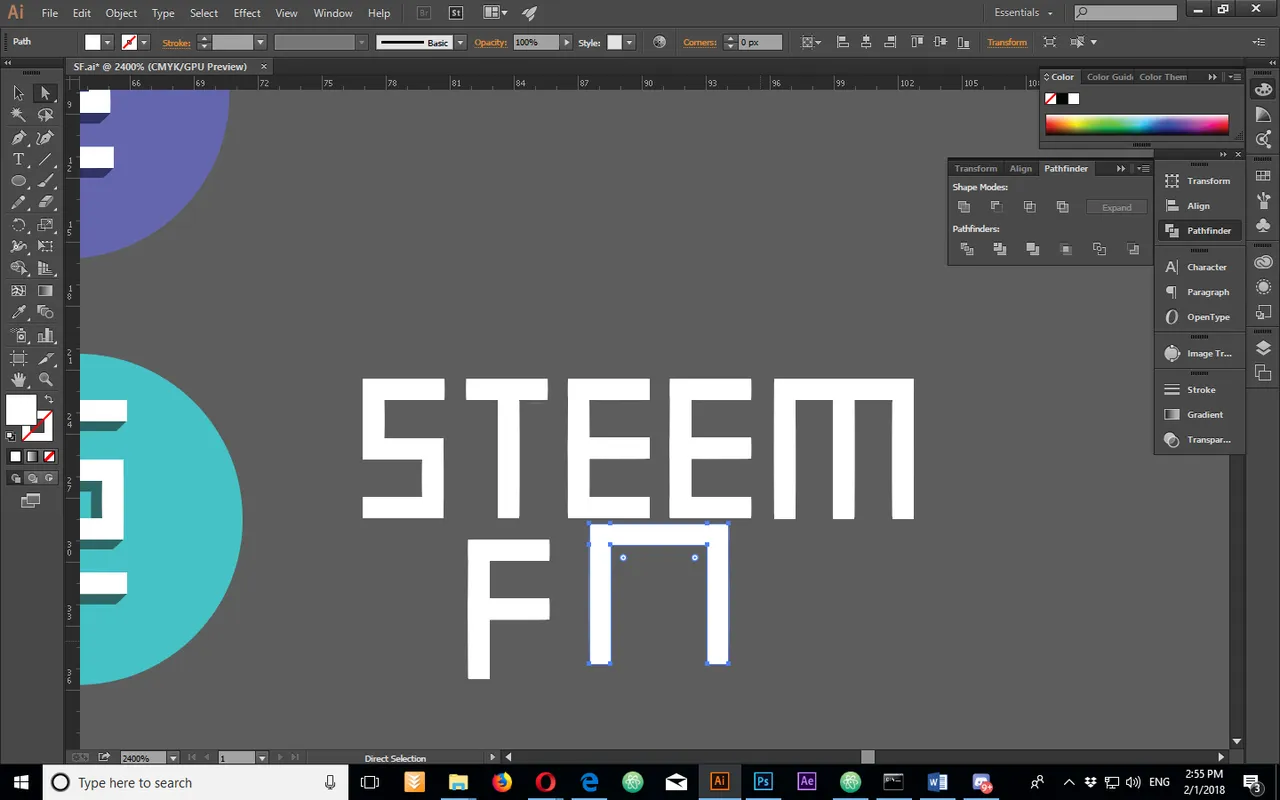Open the Window menu
1280x800 pixels.
[333, 13]
